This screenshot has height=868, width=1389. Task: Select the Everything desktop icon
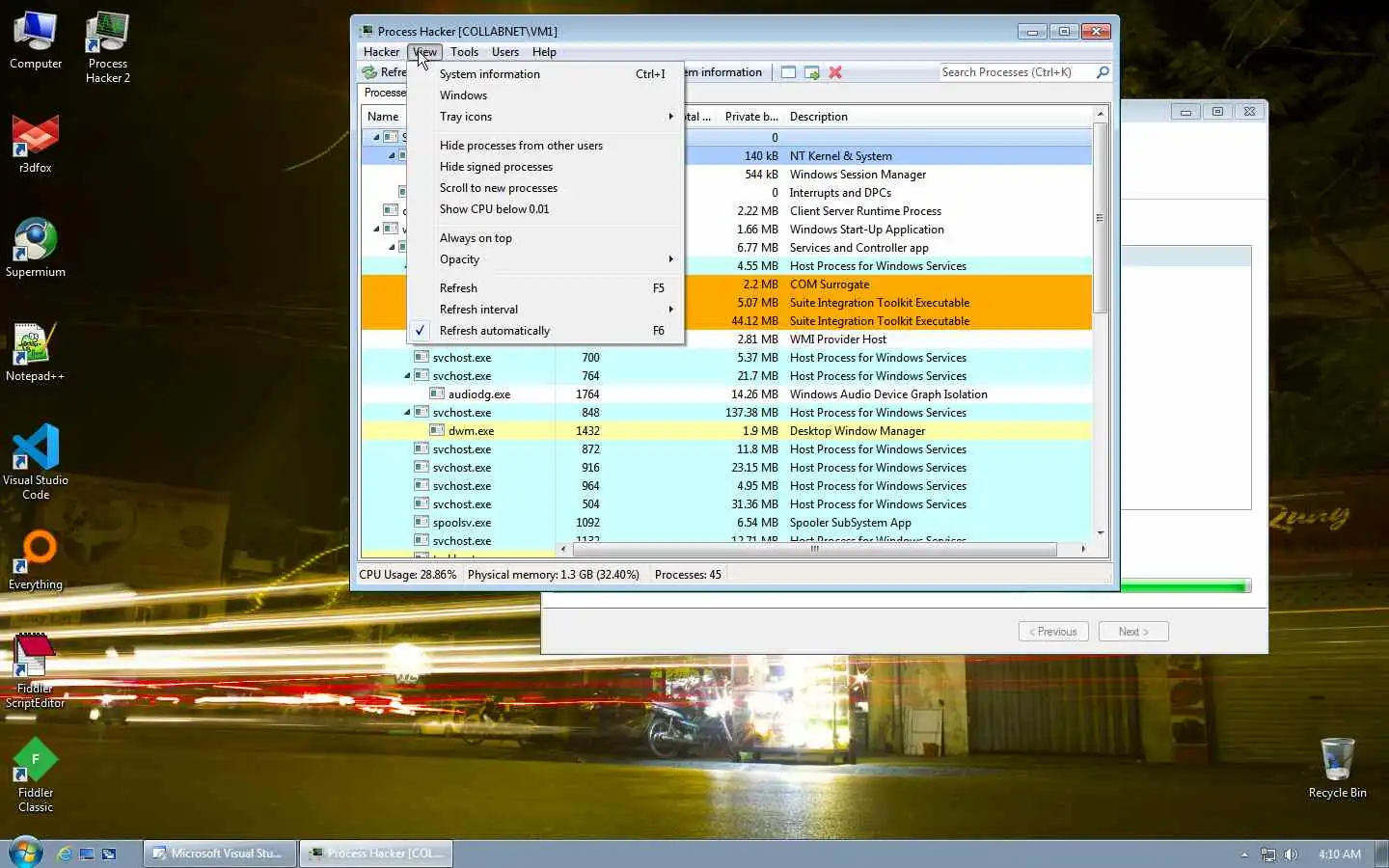click(x=36, y=561)
